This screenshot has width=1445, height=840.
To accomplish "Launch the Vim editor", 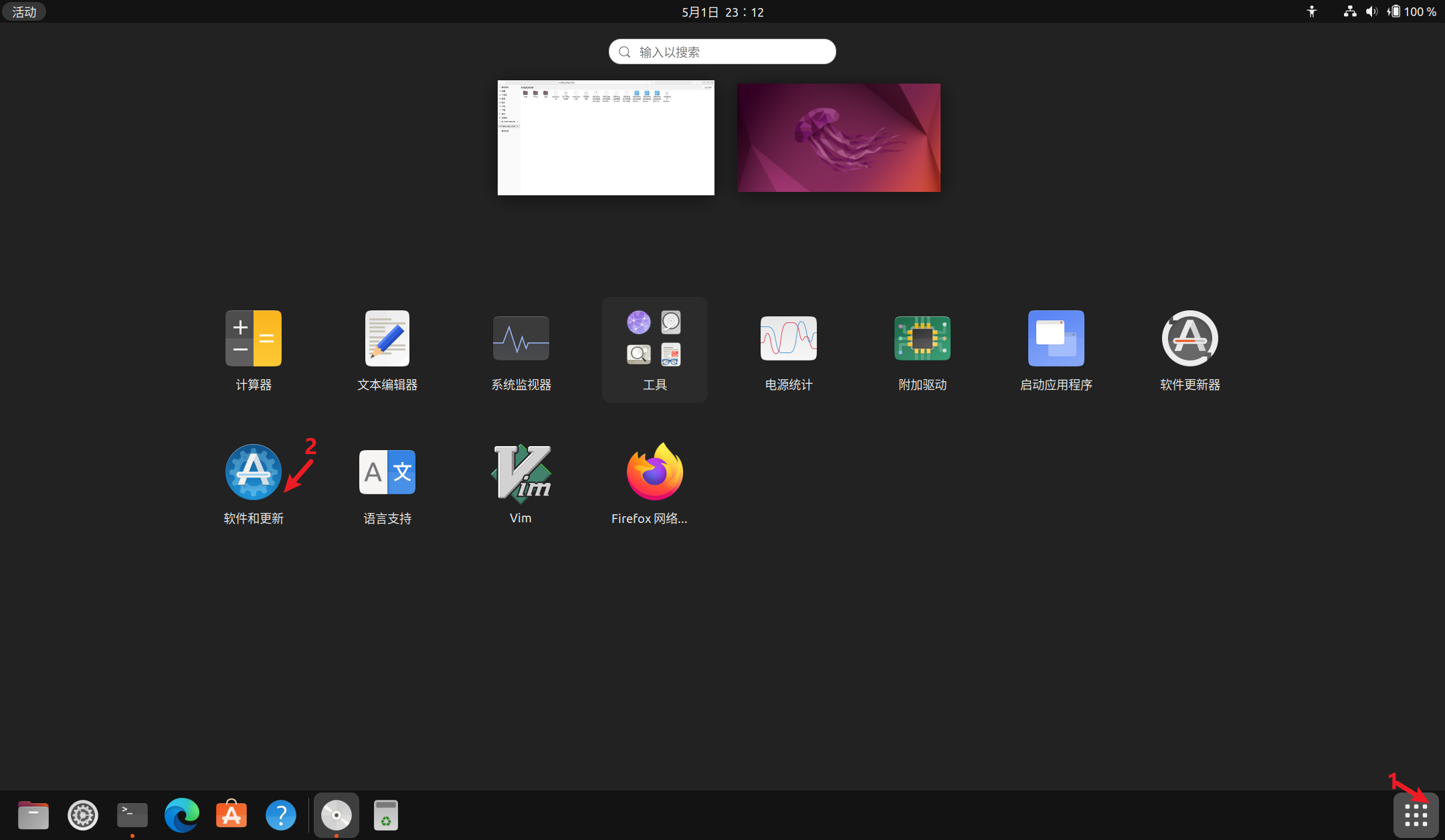I will click(x=520, y=473).
